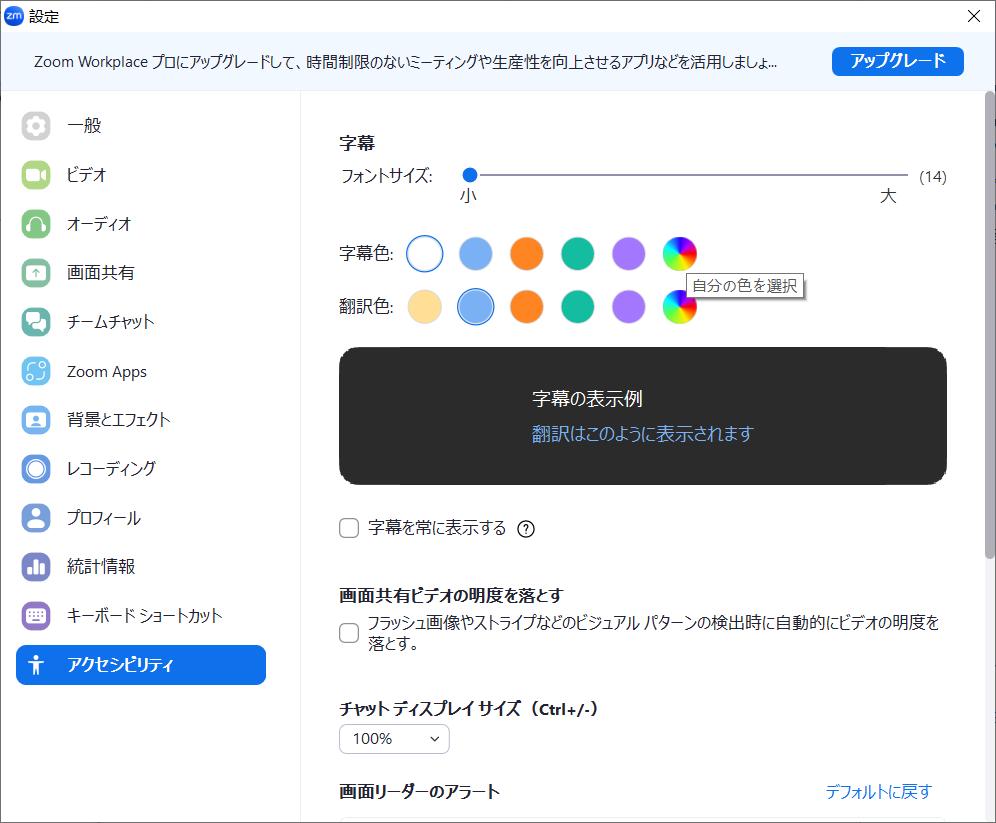This screenshot has height=823, width=996.
Task: Close the 設定 window
Action: (974, 16)
